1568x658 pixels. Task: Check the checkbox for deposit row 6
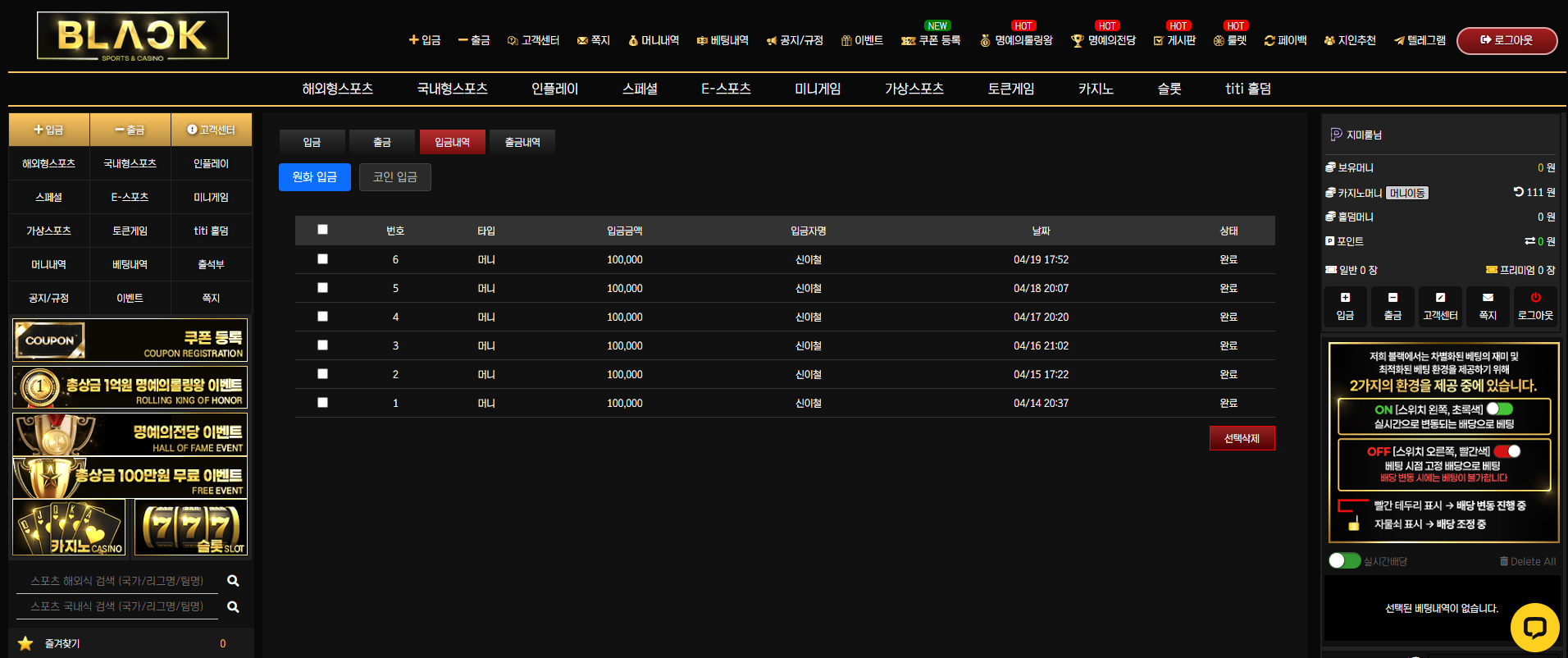pyautogui.click(x=322, y=259)
